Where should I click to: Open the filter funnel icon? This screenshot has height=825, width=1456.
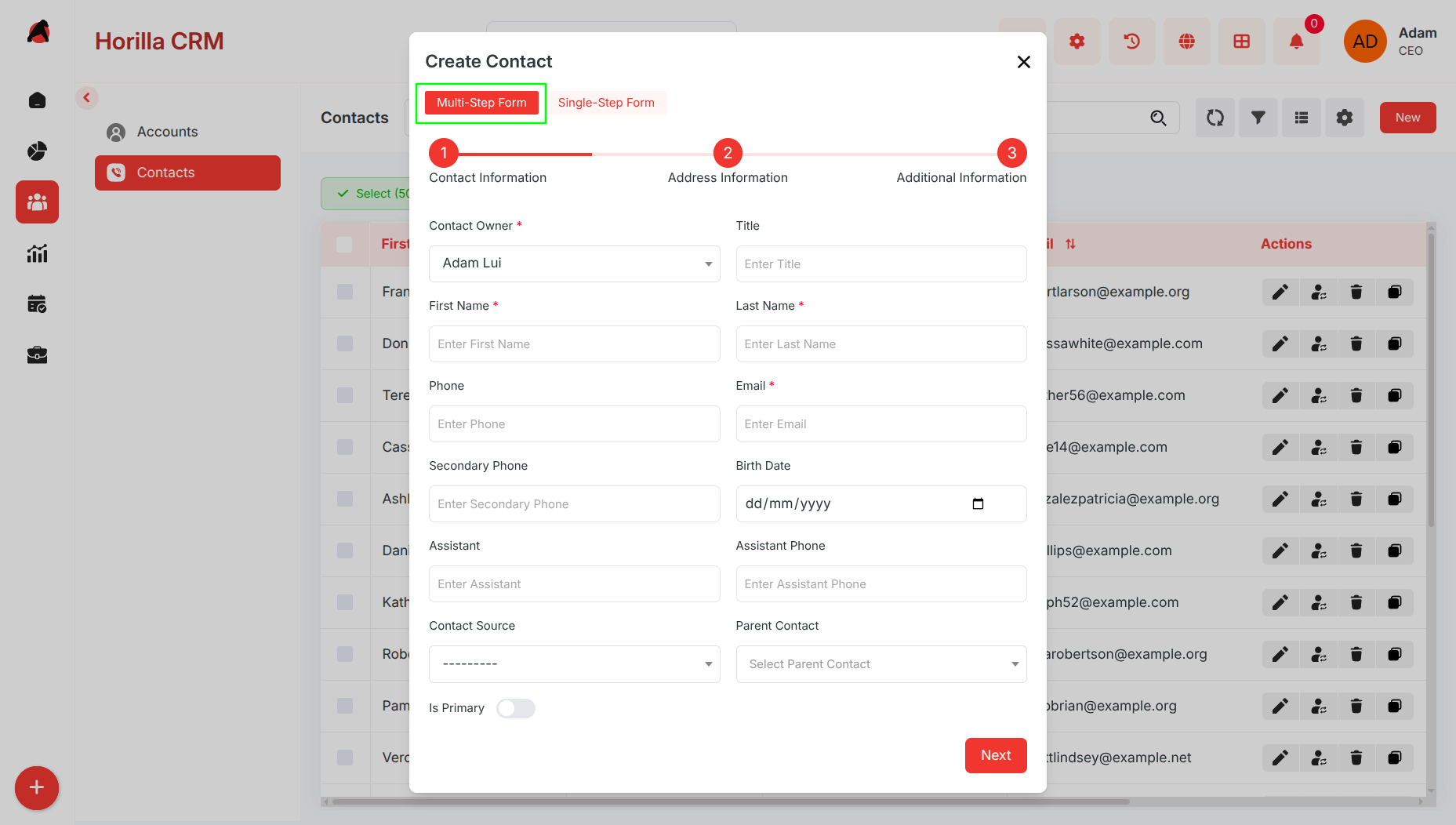pos(1258,118)
